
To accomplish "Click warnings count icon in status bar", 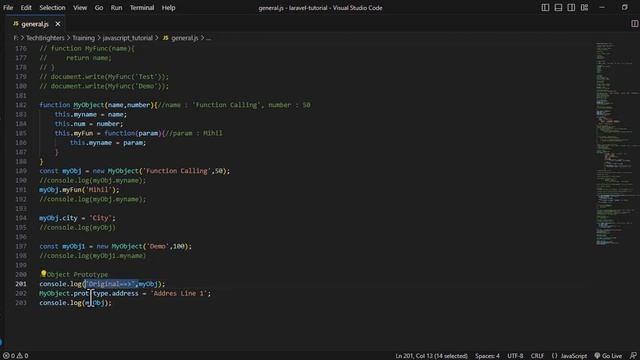I will tap(22, 356).
